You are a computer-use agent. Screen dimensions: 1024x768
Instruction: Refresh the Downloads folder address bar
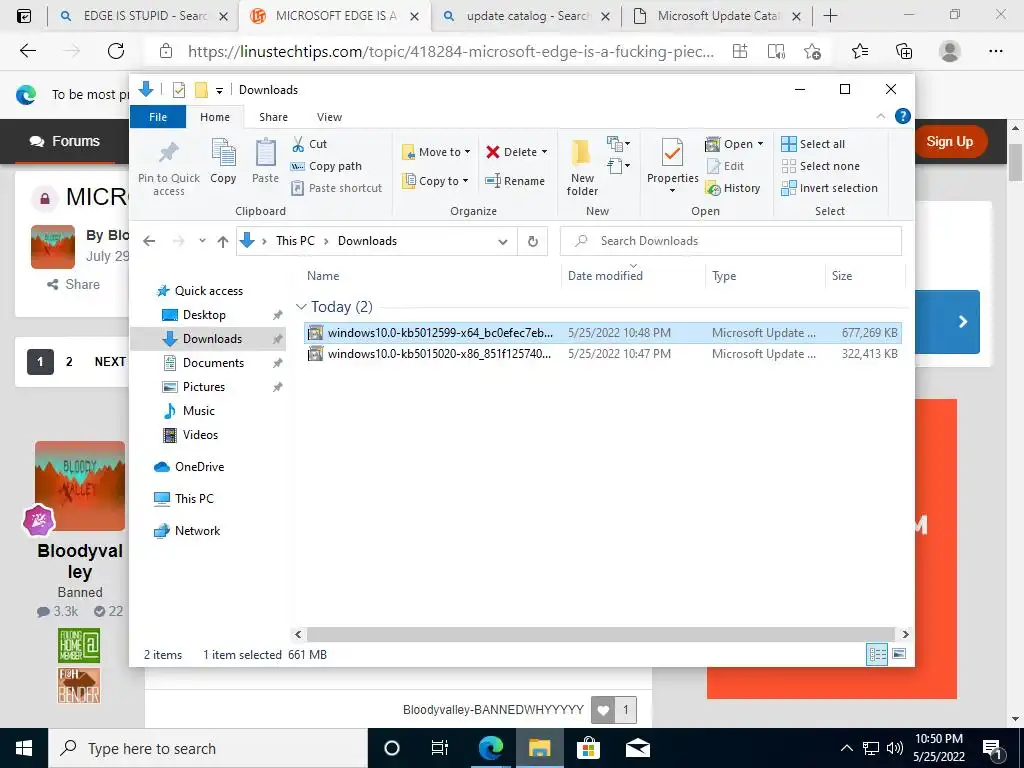532,241
